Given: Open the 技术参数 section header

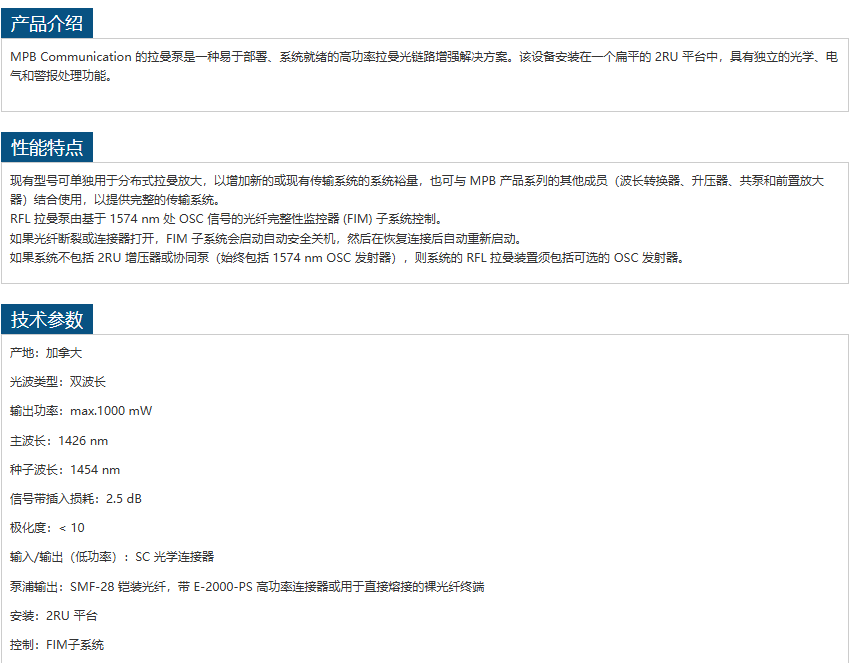Looking at the screenshot, I should 47,320.
